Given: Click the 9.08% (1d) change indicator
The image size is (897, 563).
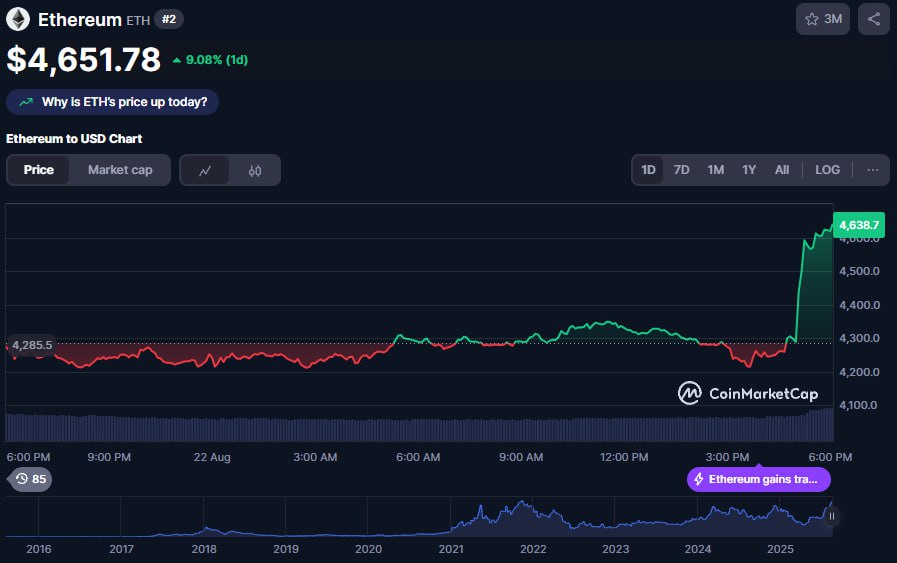Looking at the screenshot, I should click(x=211, y=60).
